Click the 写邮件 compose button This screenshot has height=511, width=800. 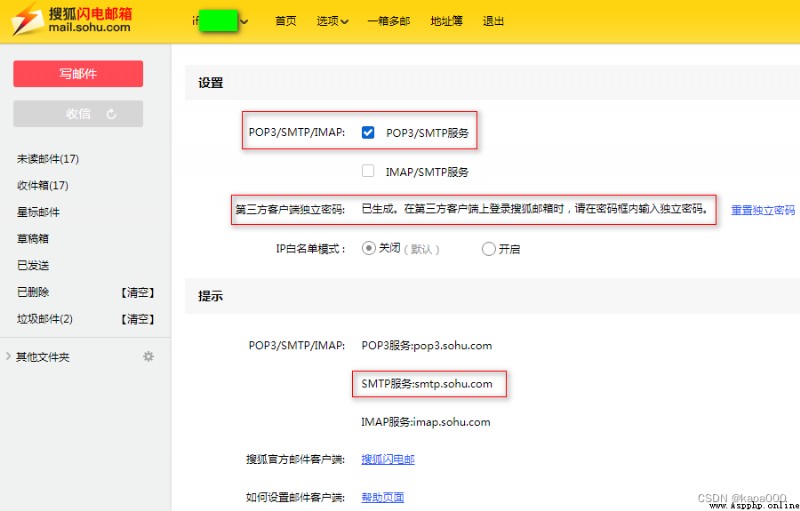coord(78,73)
